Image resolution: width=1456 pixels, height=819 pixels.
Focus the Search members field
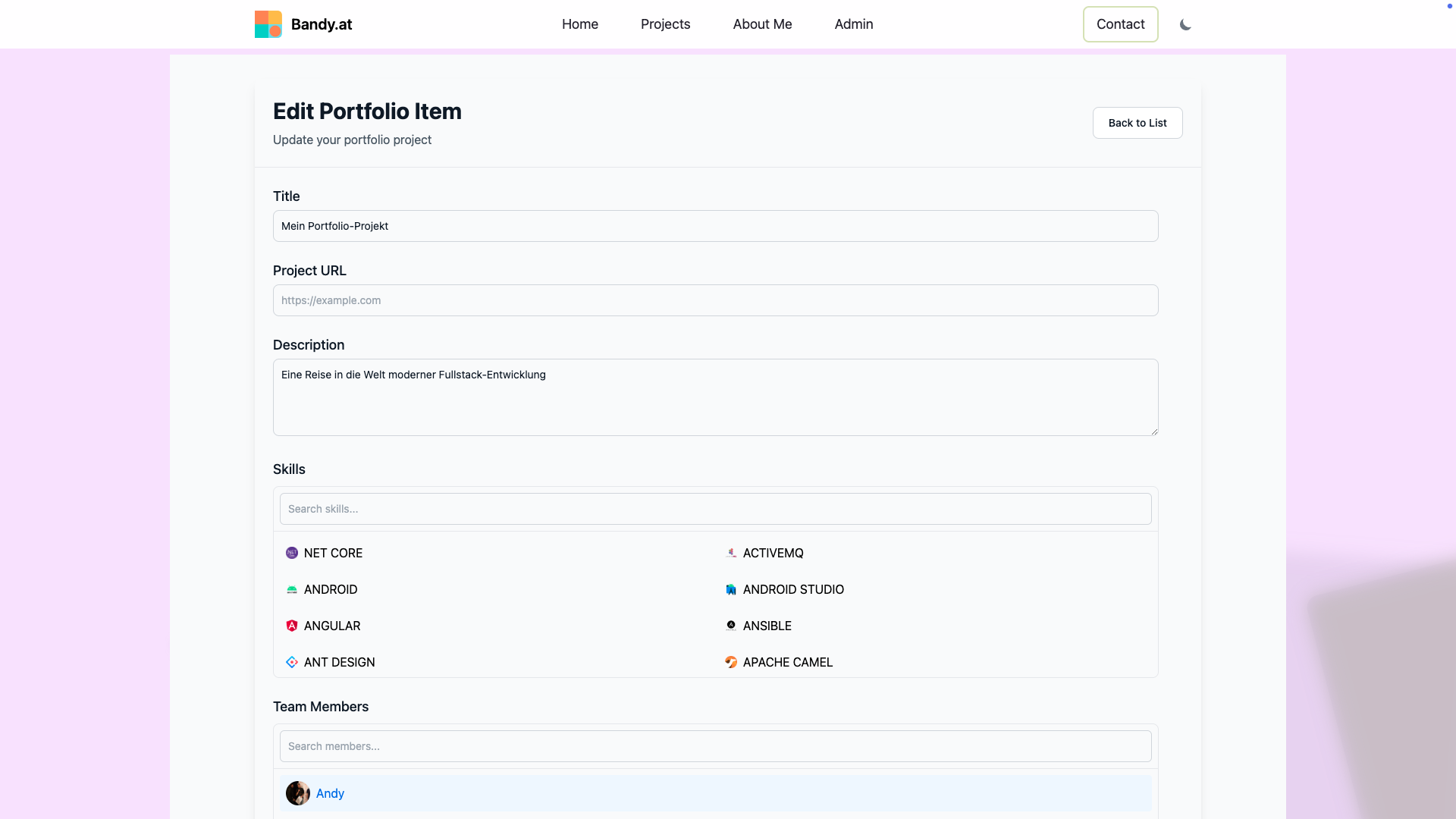[716, 746]
